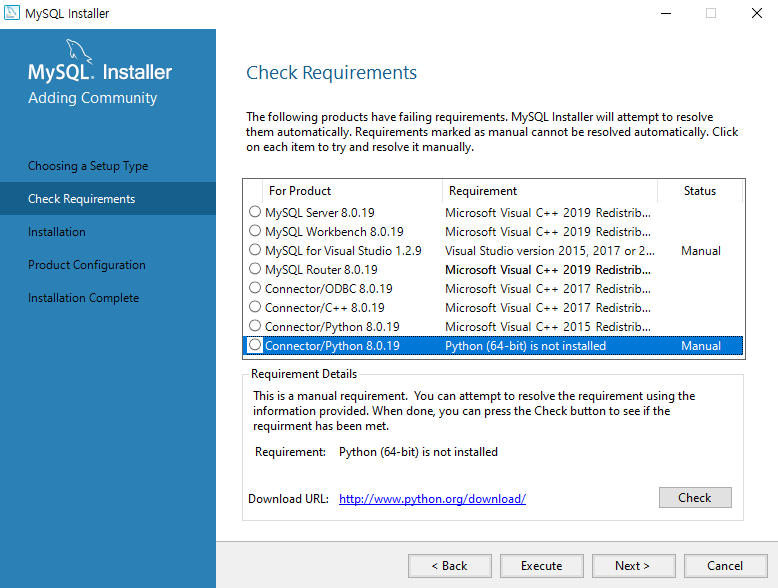Go to Installation Complete step
Image resolution: width=778 pixels, height=588 pixels.
pyautogui.click(x=83, y=298)
